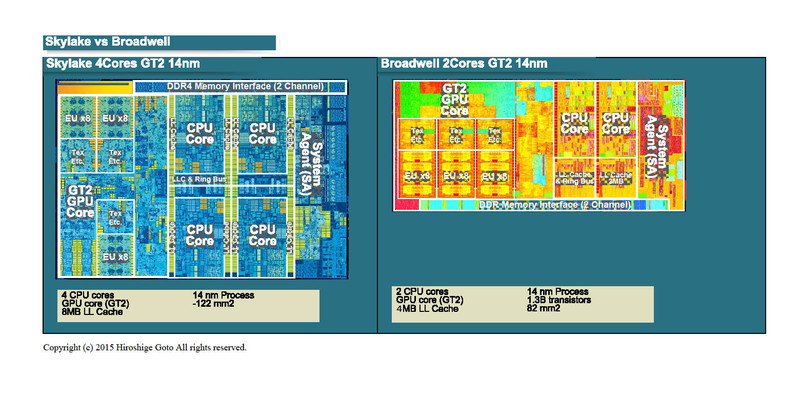
Task: Click the "1.3B transistors" value
Action: [x=559, y=300]
